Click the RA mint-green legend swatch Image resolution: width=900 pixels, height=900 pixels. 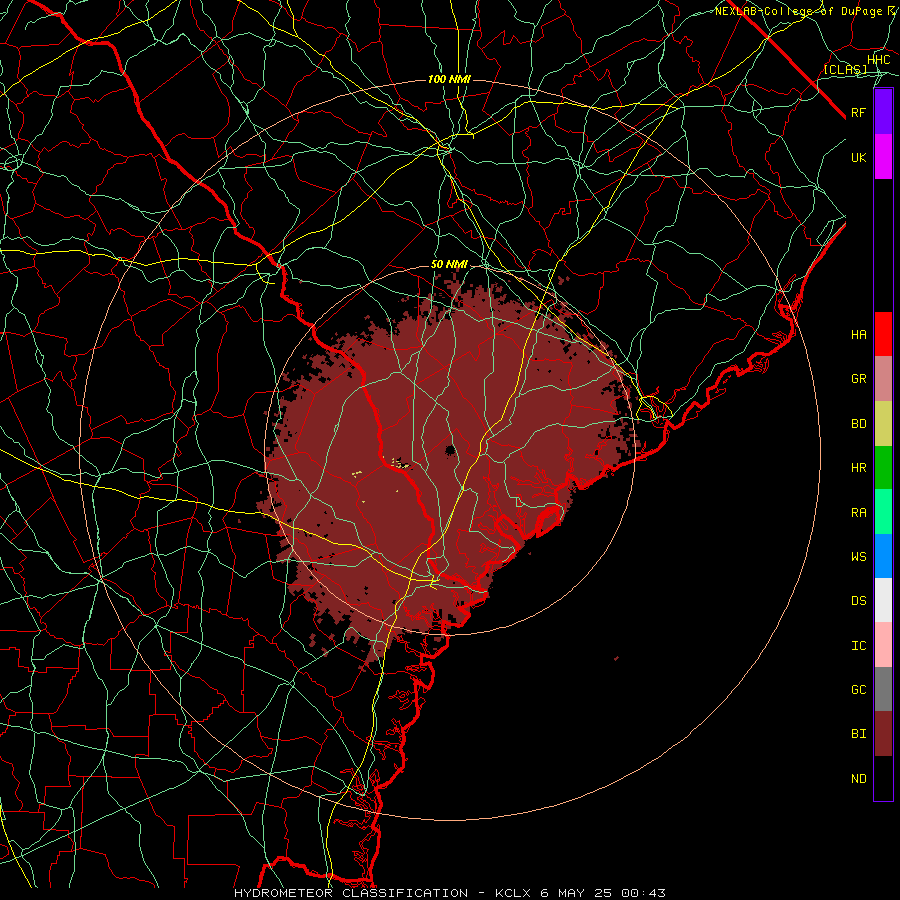click(x=883, y=512)
